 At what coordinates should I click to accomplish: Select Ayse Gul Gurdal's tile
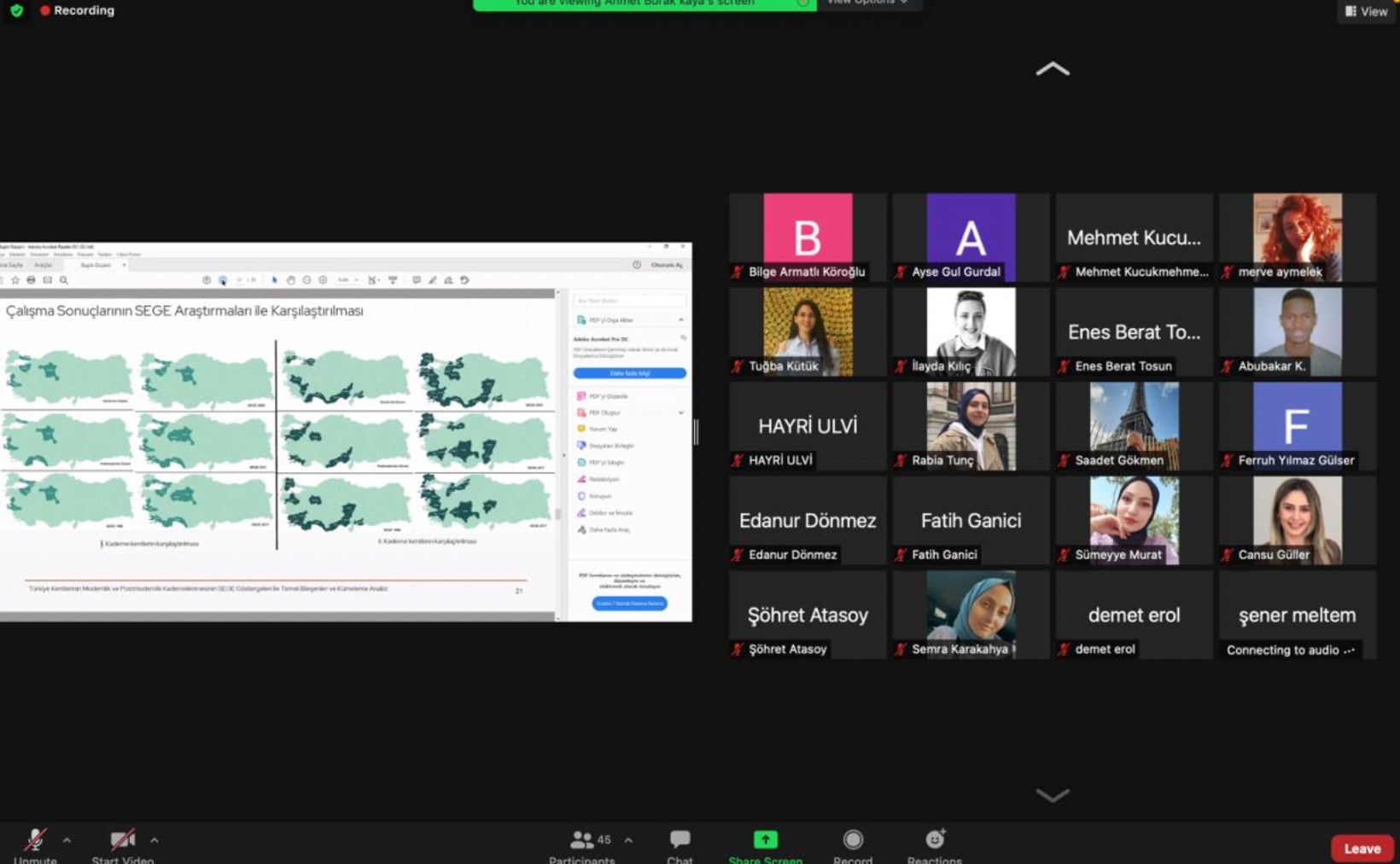click(x=971, y=237)
